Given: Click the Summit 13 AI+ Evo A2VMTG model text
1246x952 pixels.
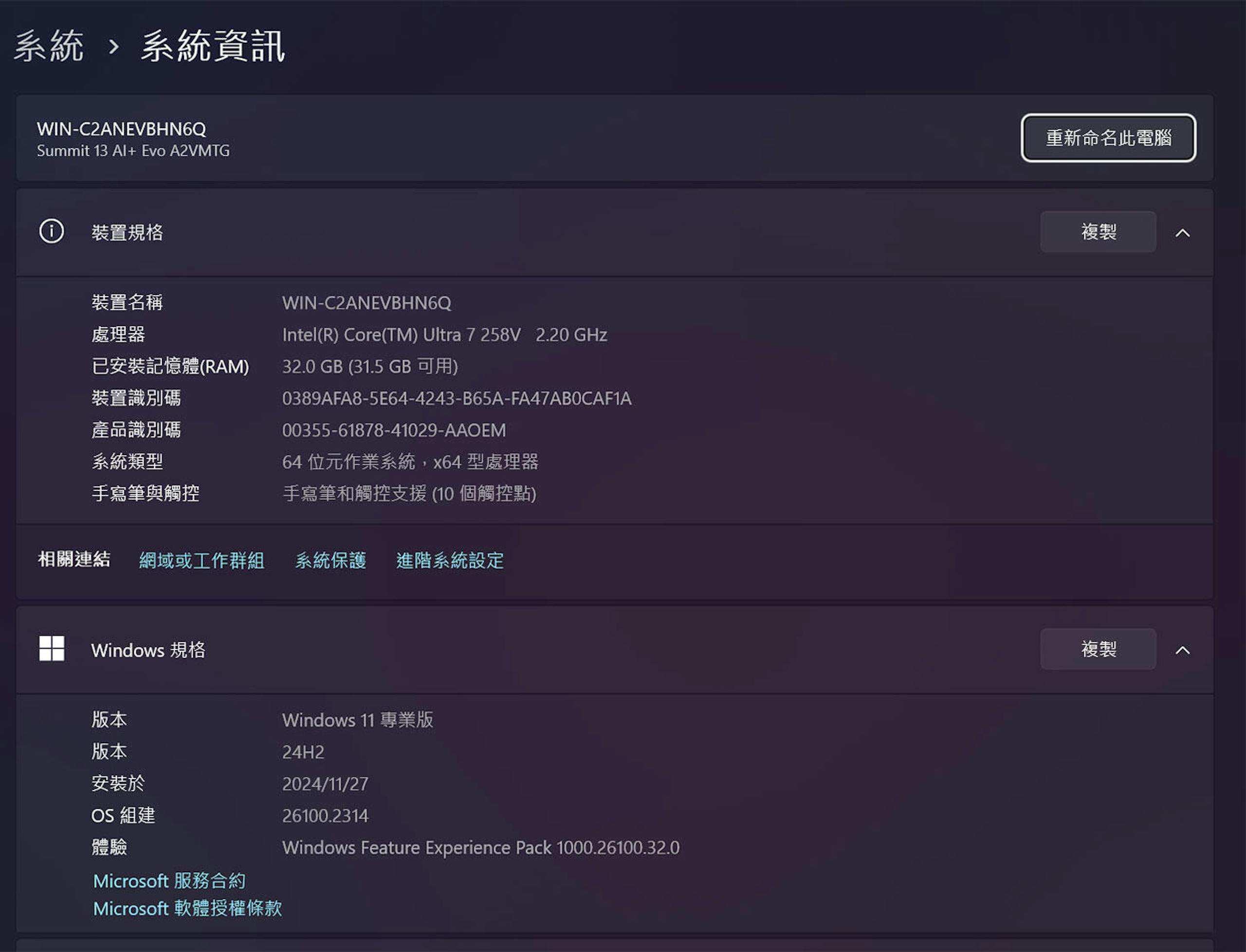Looking at the screenshot, I should click(133, 151).
